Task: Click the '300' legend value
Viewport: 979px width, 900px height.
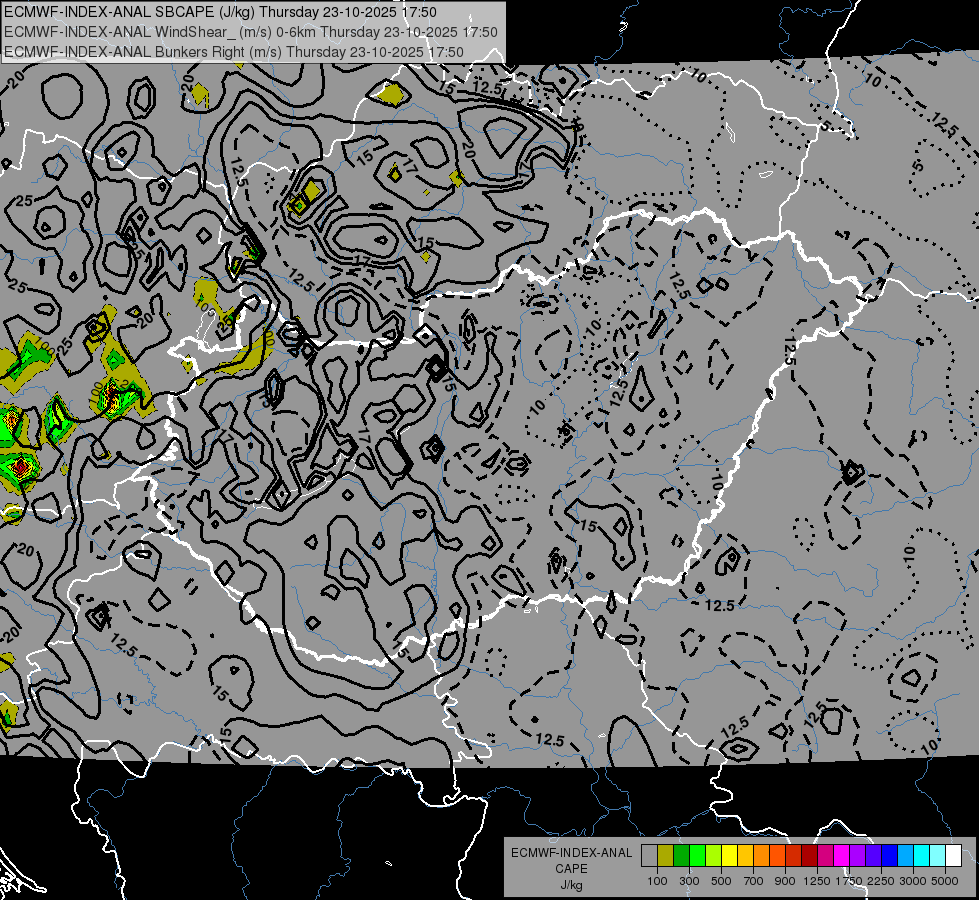Action: click(x=689, y=881)
